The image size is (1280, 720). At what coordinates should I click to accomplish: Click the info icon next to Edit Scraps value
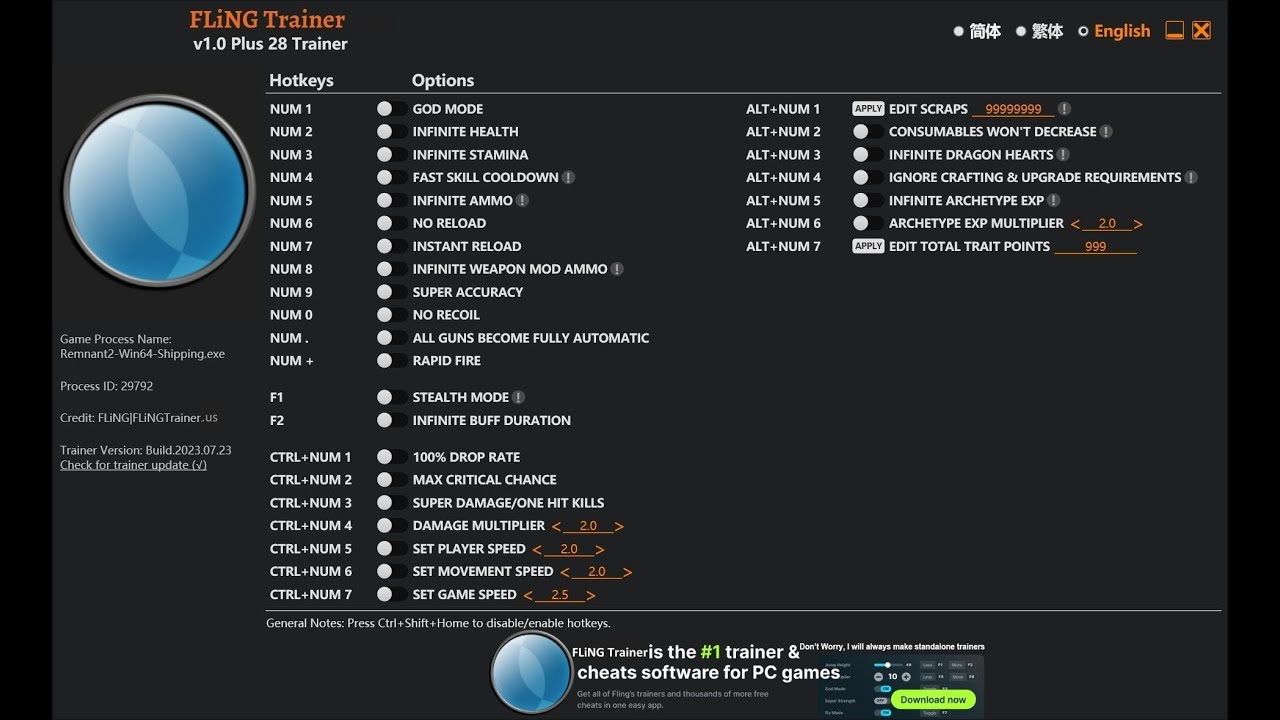1064,109
